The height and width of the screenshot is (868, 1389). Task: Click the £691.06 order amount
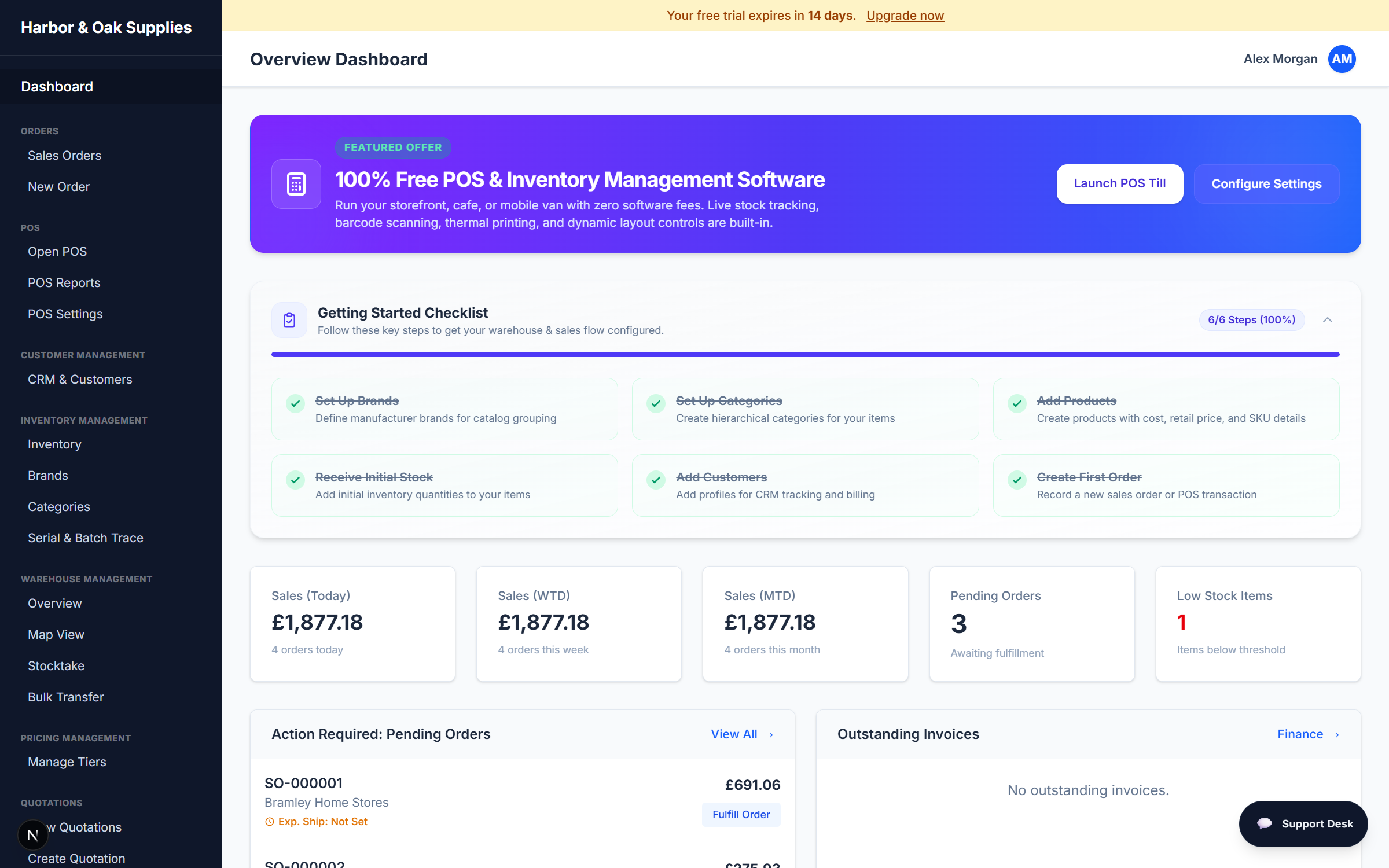pyautogui.click(x=752, y=785)
